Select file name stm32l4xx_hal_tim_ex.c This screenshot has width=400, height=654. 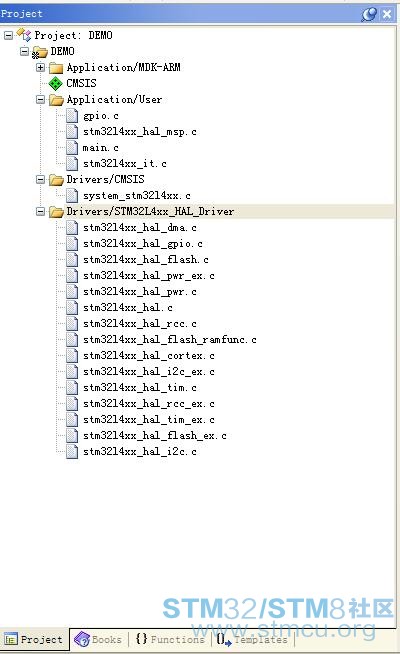click(x=149, y=420)
